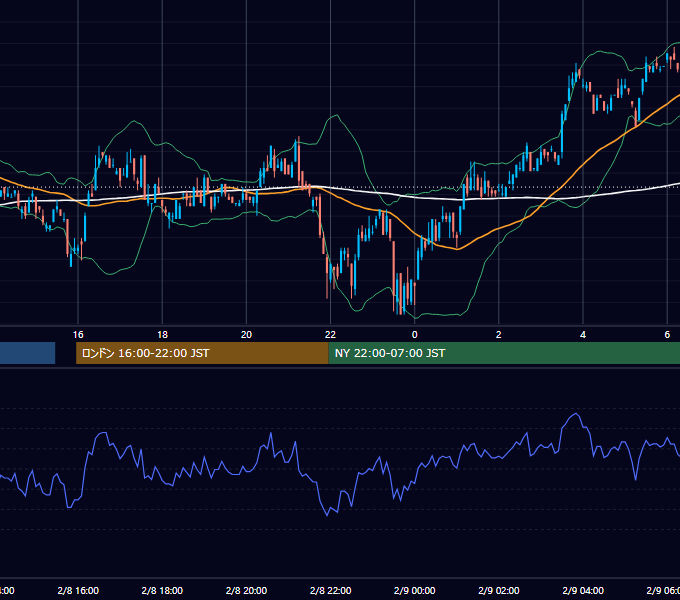Click the blue session bar before London

point(27,353)
